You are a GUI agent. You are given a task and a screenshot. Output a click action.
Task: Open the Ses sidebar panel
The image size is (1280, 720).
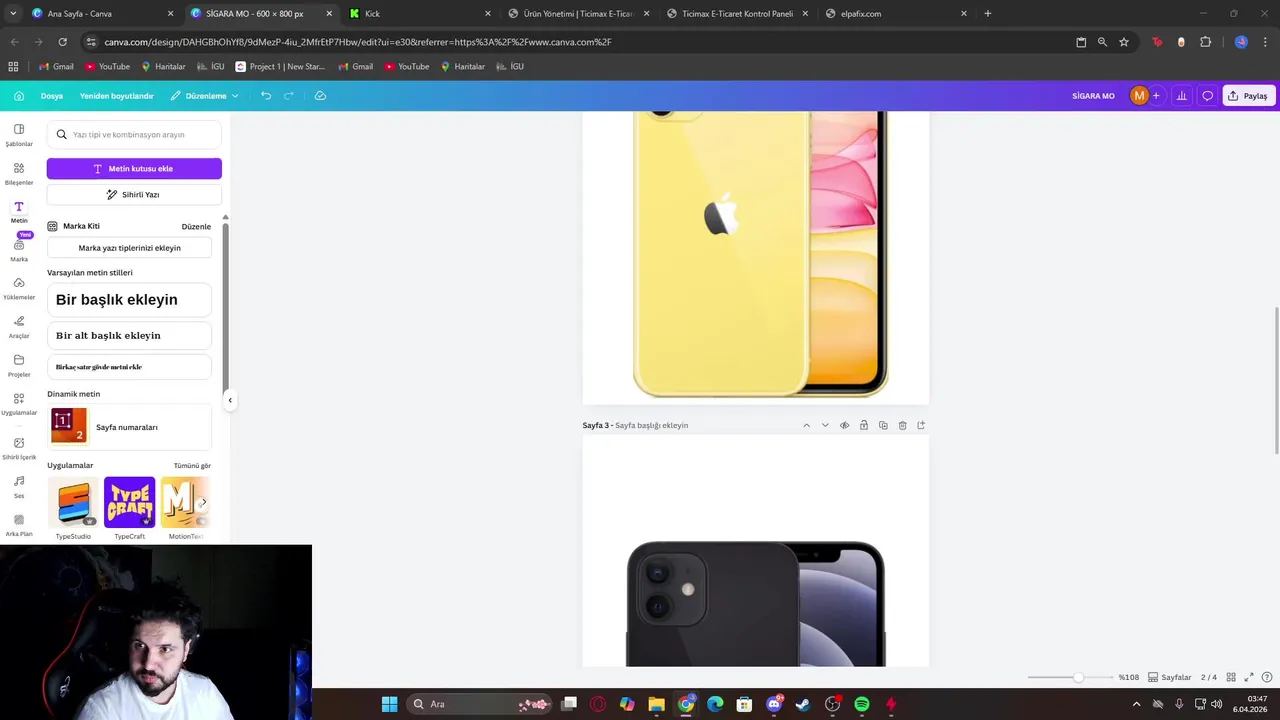tap(19, 487)
